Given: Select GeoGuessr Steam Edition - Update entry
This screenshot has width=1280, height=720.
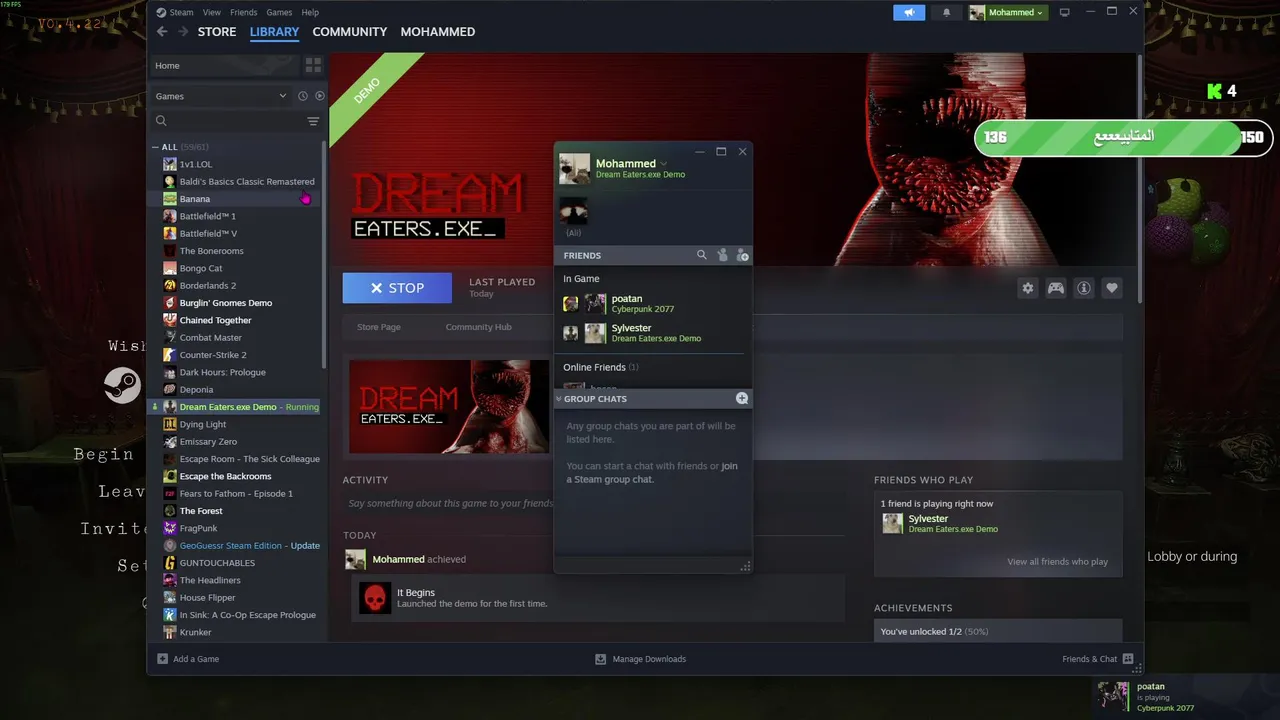Looking at the screenshot, I should click(x=240, y=546).
